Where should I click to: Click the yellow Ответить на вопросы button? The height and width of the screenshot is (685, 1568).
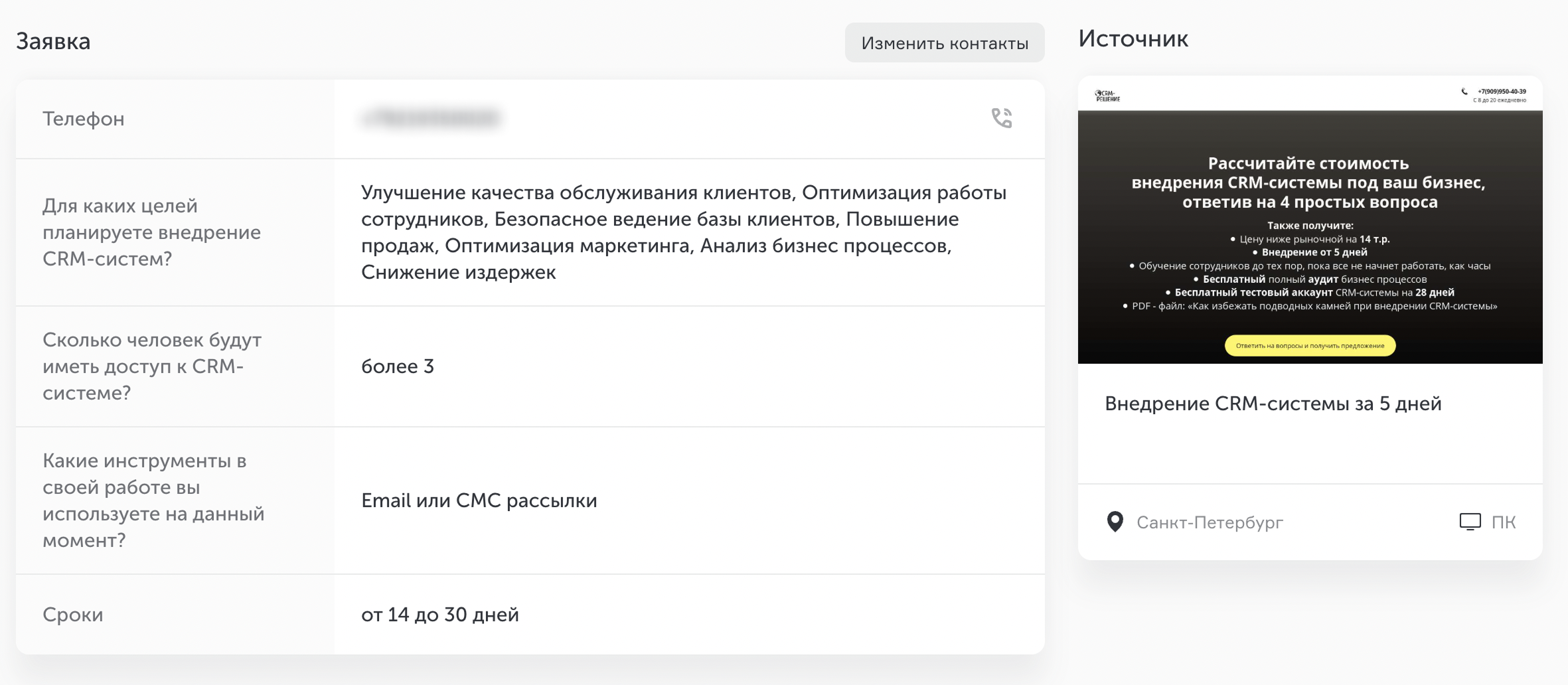pos(1310,346)
